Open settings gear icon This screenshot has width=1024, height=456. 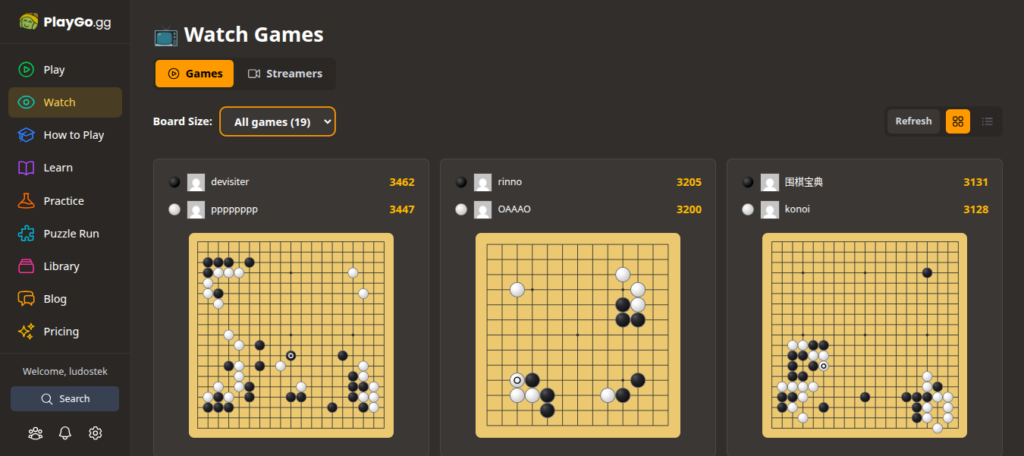point(95,433)
